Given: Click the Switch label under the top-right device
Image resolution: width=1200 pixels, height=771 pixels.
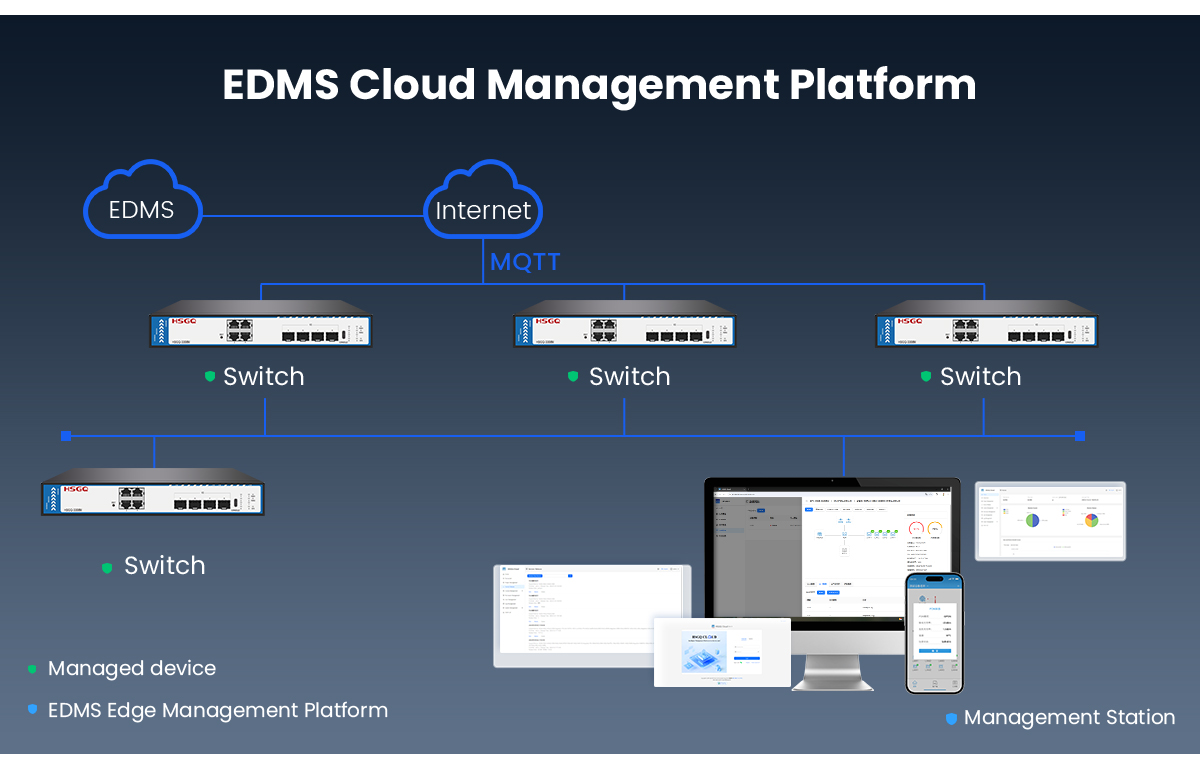Looking at the screenshot, I should click(x=980, y=377).
